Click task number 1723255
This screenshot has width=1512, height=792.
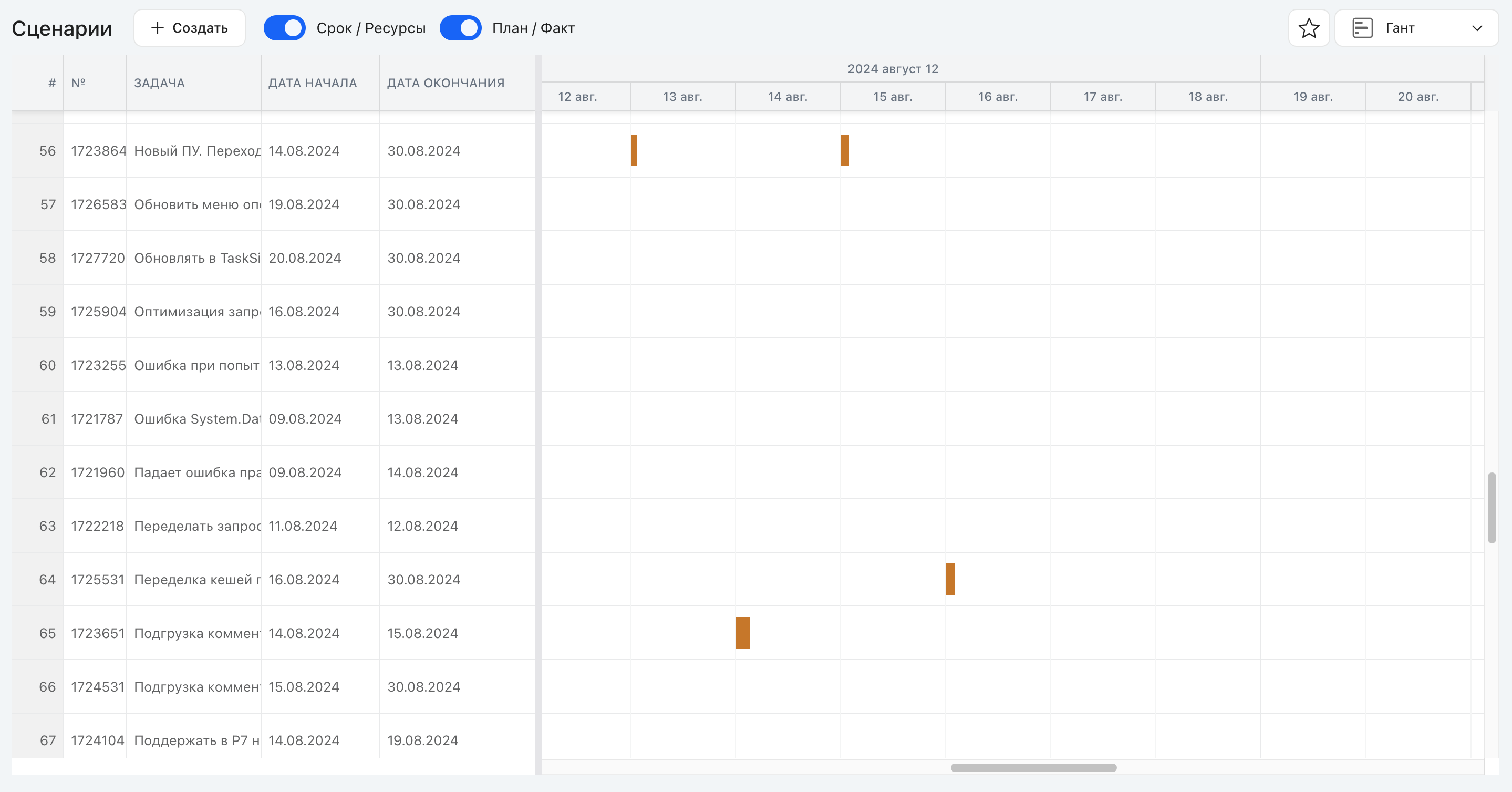click(x=99, y=365)
